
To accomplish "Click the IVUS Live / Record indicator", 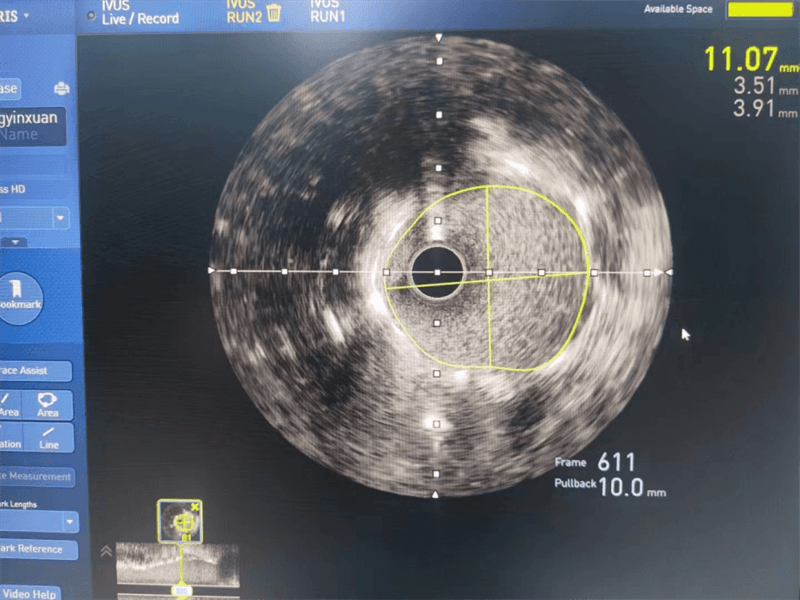I will (138, 13).
